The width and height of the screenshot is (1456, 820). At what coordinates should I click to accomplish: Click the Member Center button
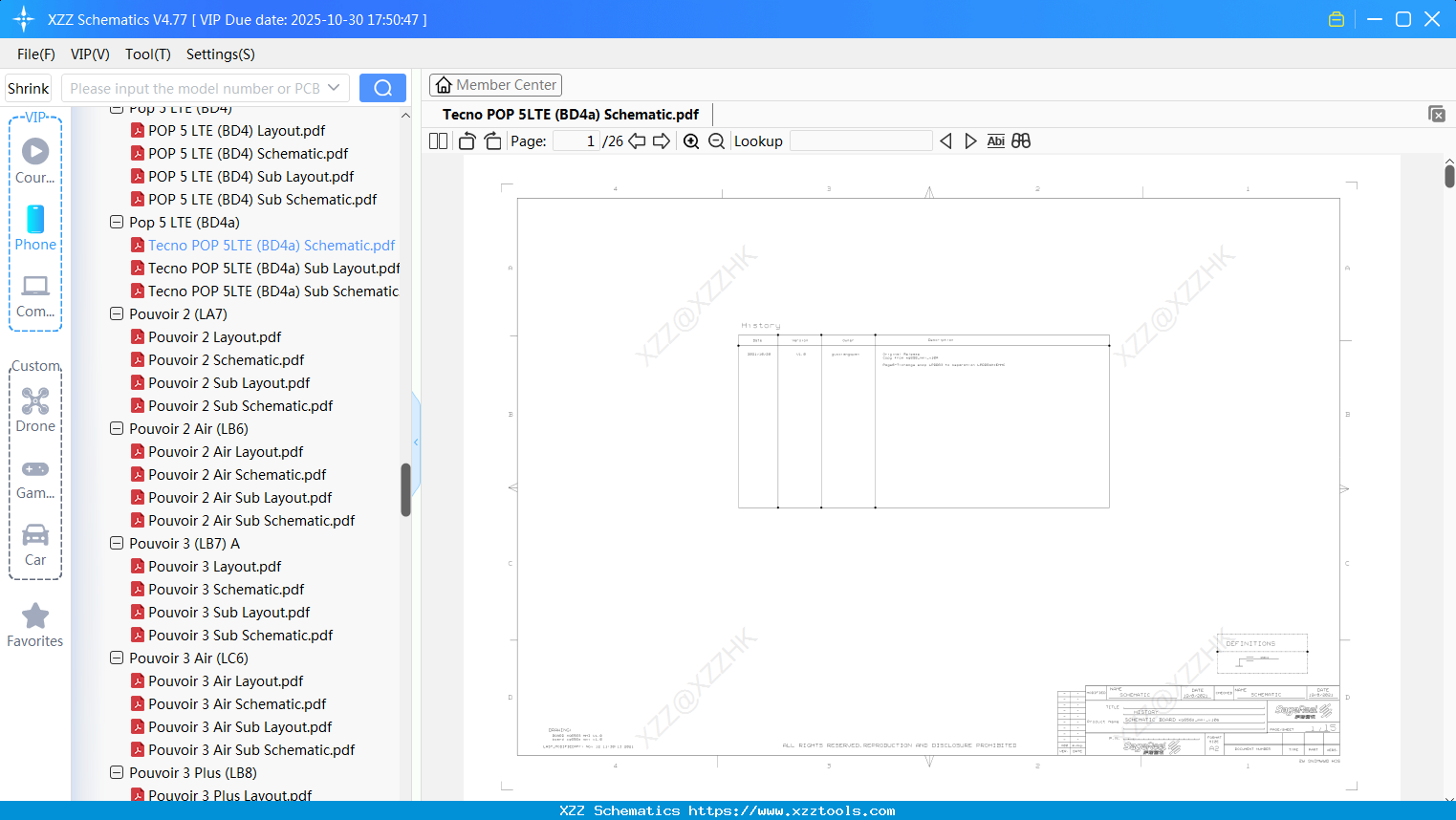(x=495, y=85)
